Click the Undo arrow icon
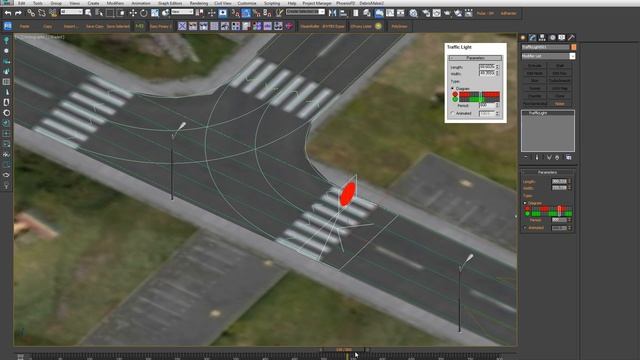The image size is (640, 360). tap(8, 13)
